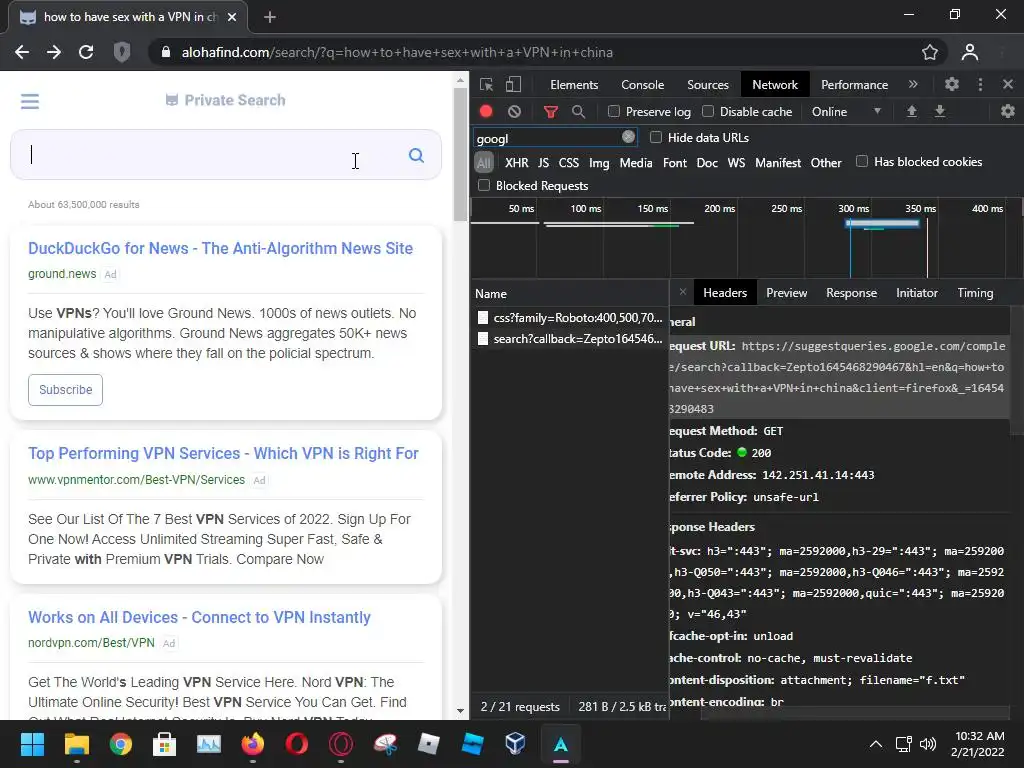Screen dimensions: 1024x768
Task: Open the hamburger menu on Private Search
Action: (x=30, y=101)
